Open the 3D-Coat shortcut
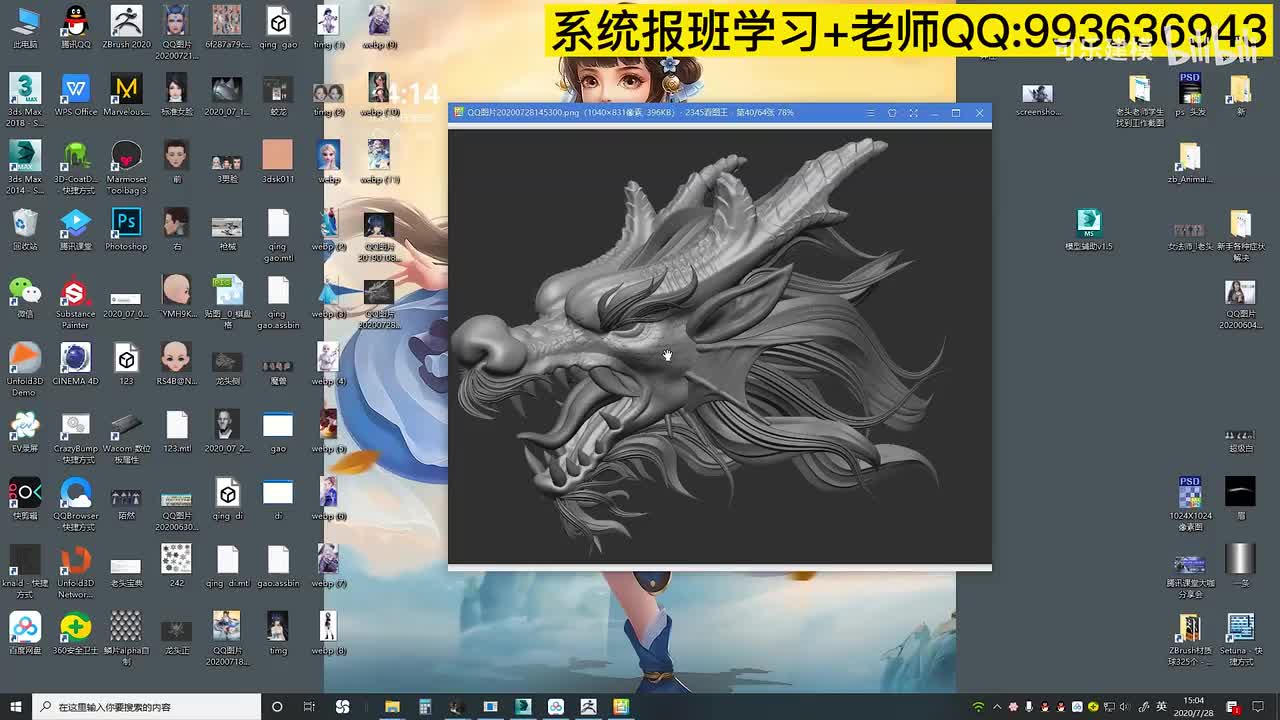The width and height of the screenshot is (1280, 720). (x=75, y=167)
